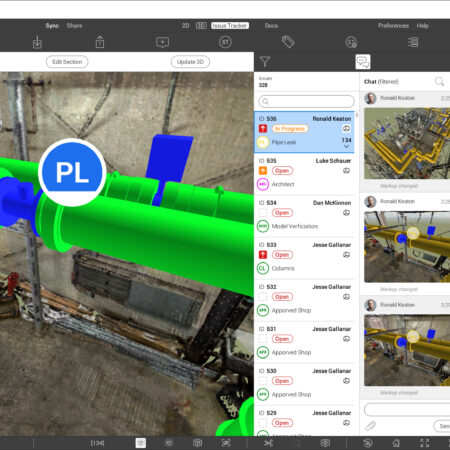The width and height of the screenshot is (450, 450).
Task: Click in the chat message input
Action: click(407, 409)
